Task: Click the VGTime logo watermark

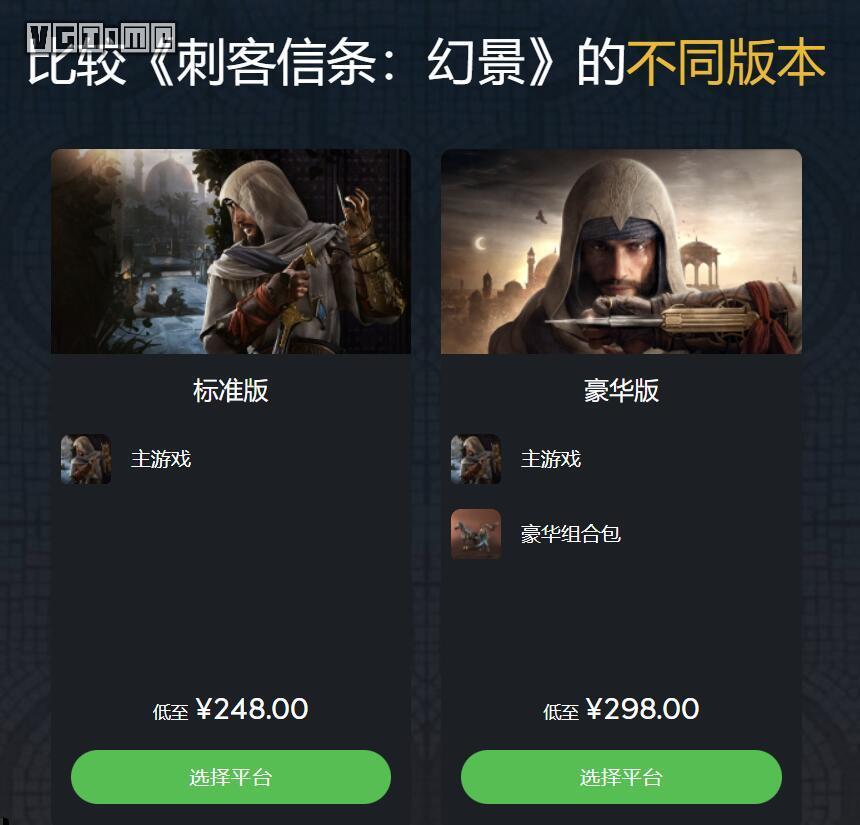Action: click(101, 37)
